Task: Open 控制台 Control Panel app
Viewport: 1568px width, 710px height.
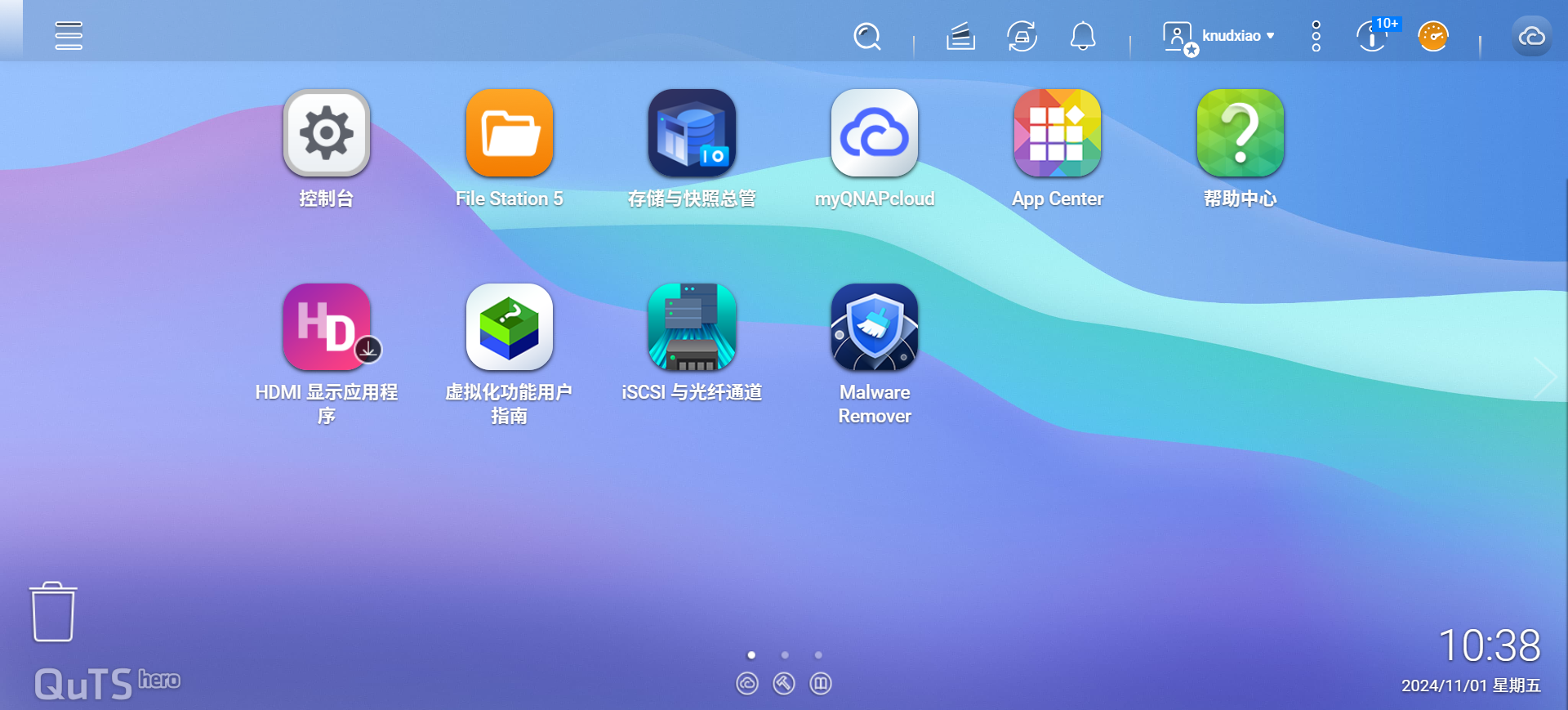Action: click(327, 133)
